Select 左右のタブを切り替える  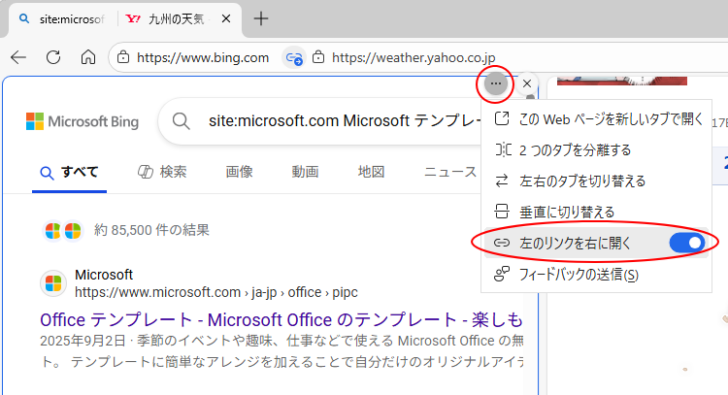[596, 181]
